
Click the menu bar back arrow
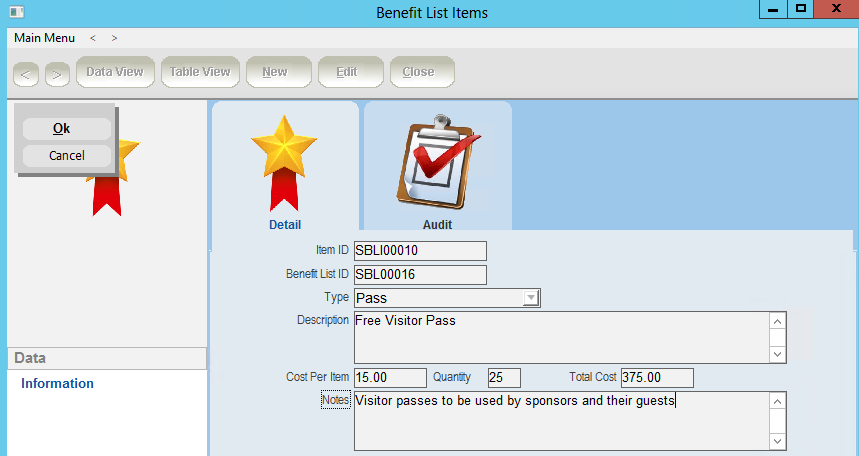tap(93, 38)
